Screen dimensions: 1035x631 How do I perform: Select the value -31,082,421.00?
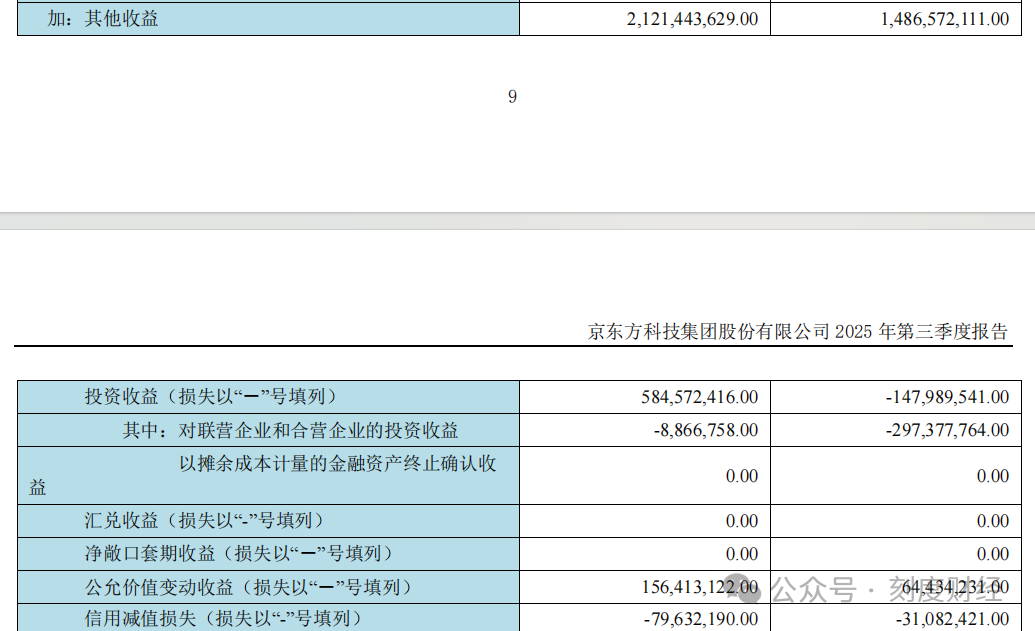pos(947,620)
